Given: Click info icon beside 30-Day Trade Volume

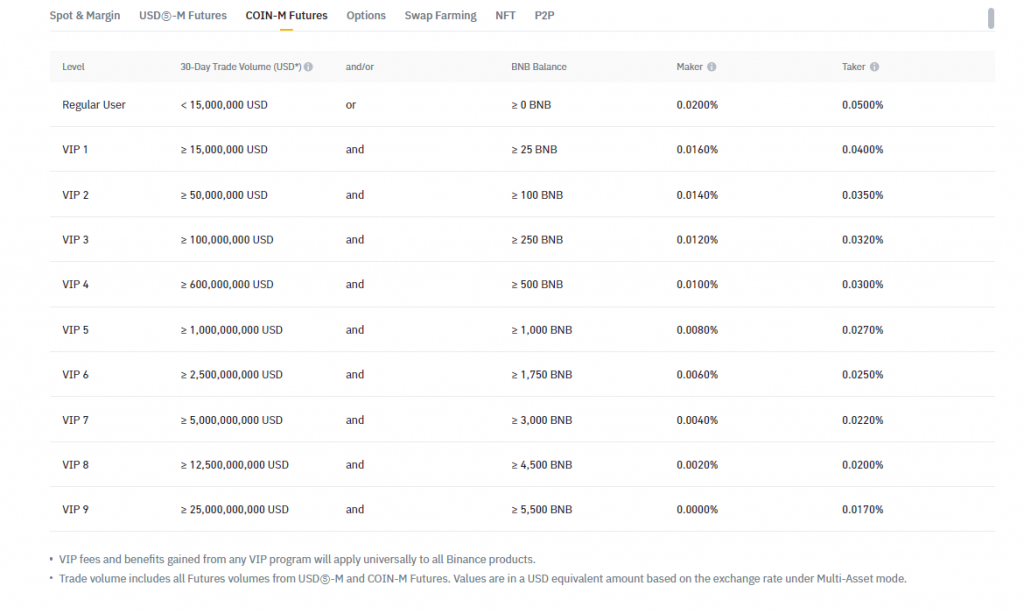Looking at the screenshot, I should pos(308,67).
